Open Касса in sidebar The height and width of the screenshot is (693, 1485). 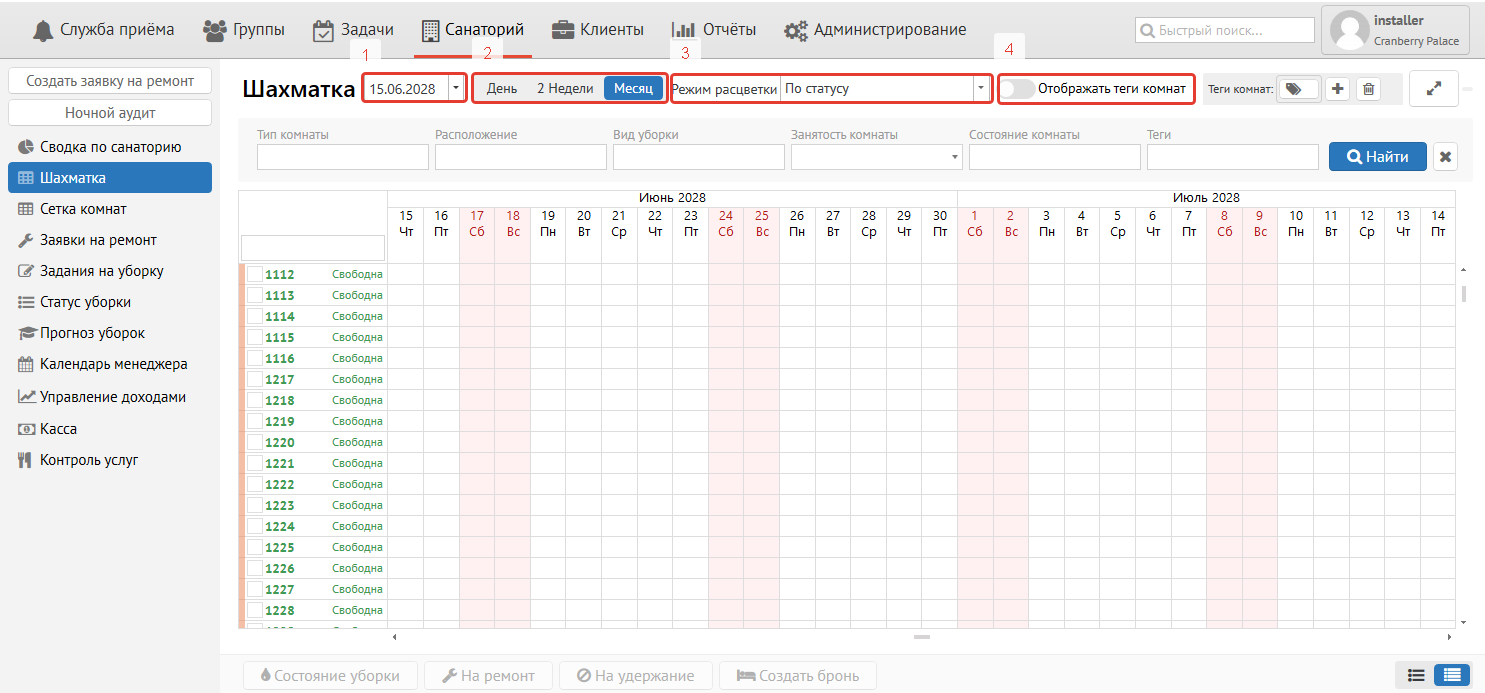110,429
